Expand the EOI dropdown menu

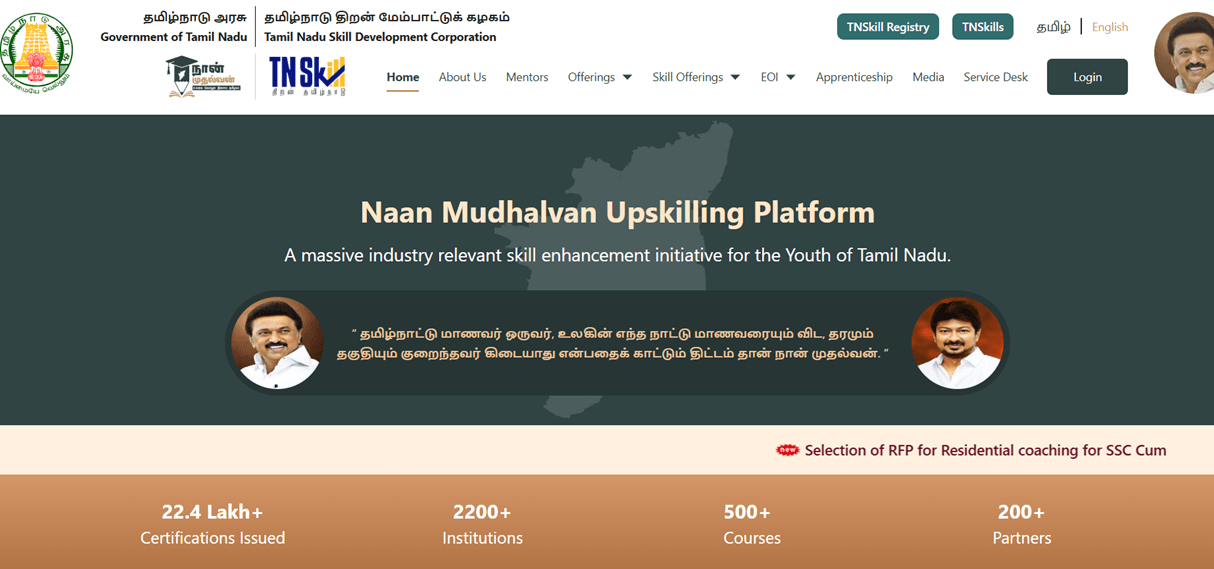click(x=778, y=77)
